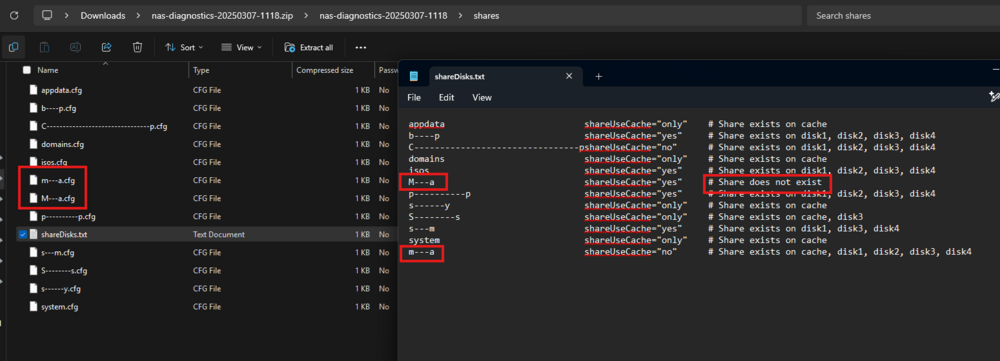Click the Text Document type cell
The height and width of the screenshot is (361, 1000).
click(x=219, y=234)
